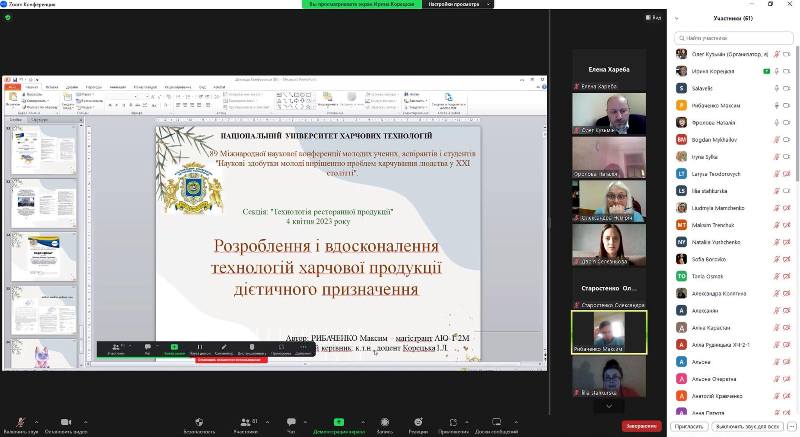Open the more options ellipsis in participants panel
Screen dimensions: 800x437
792,426
